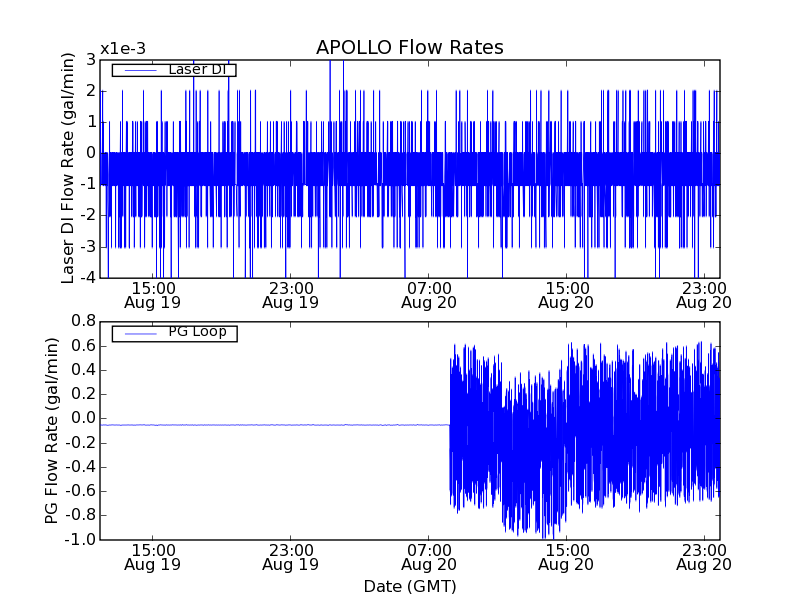The width and height of the screenshot is (800, 600).
Task: Click the "APOLLO Flow Rates" chart title
Action: pyautogui.click(x=409, y=48)
